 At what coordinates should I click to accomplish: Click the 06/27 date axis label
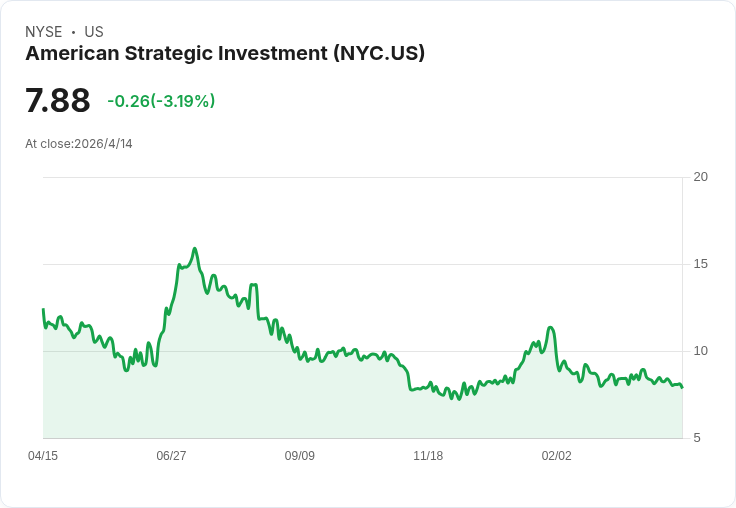coord(171,456)
